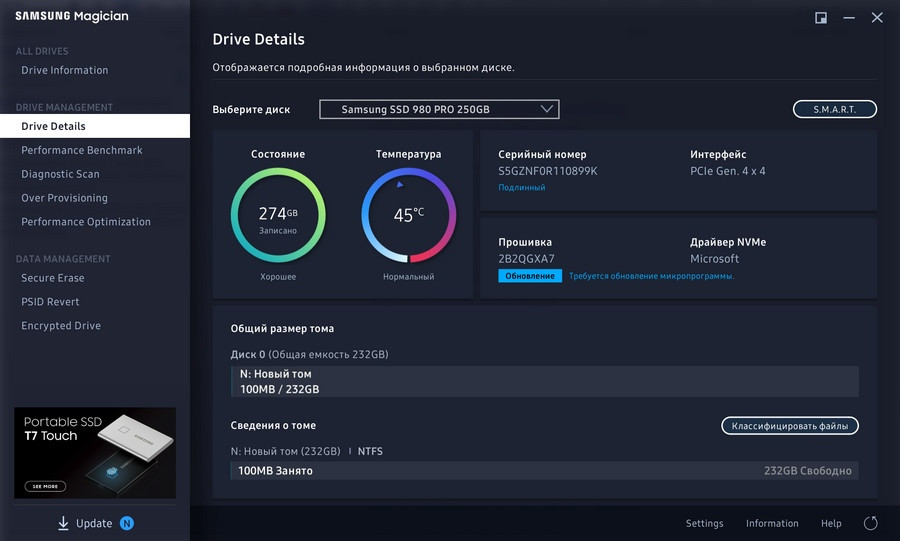900x541 pixels.
Task: Click firmware version 2B2QGXA7
Action: click(526, 259)
